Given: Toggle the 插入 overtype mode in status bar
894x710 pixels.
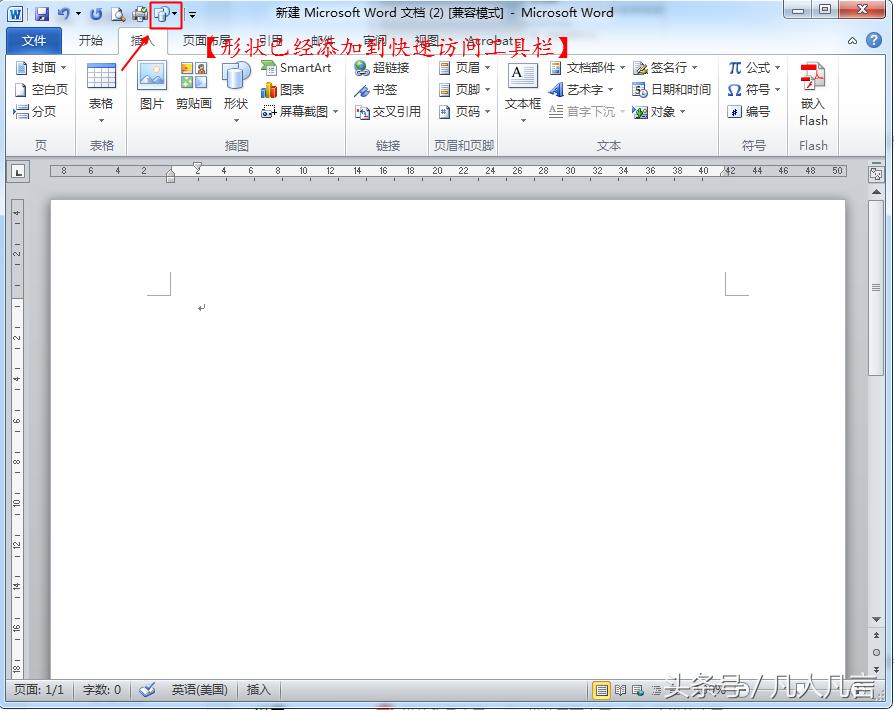Looking at the screenshot, I should (259, 690).
